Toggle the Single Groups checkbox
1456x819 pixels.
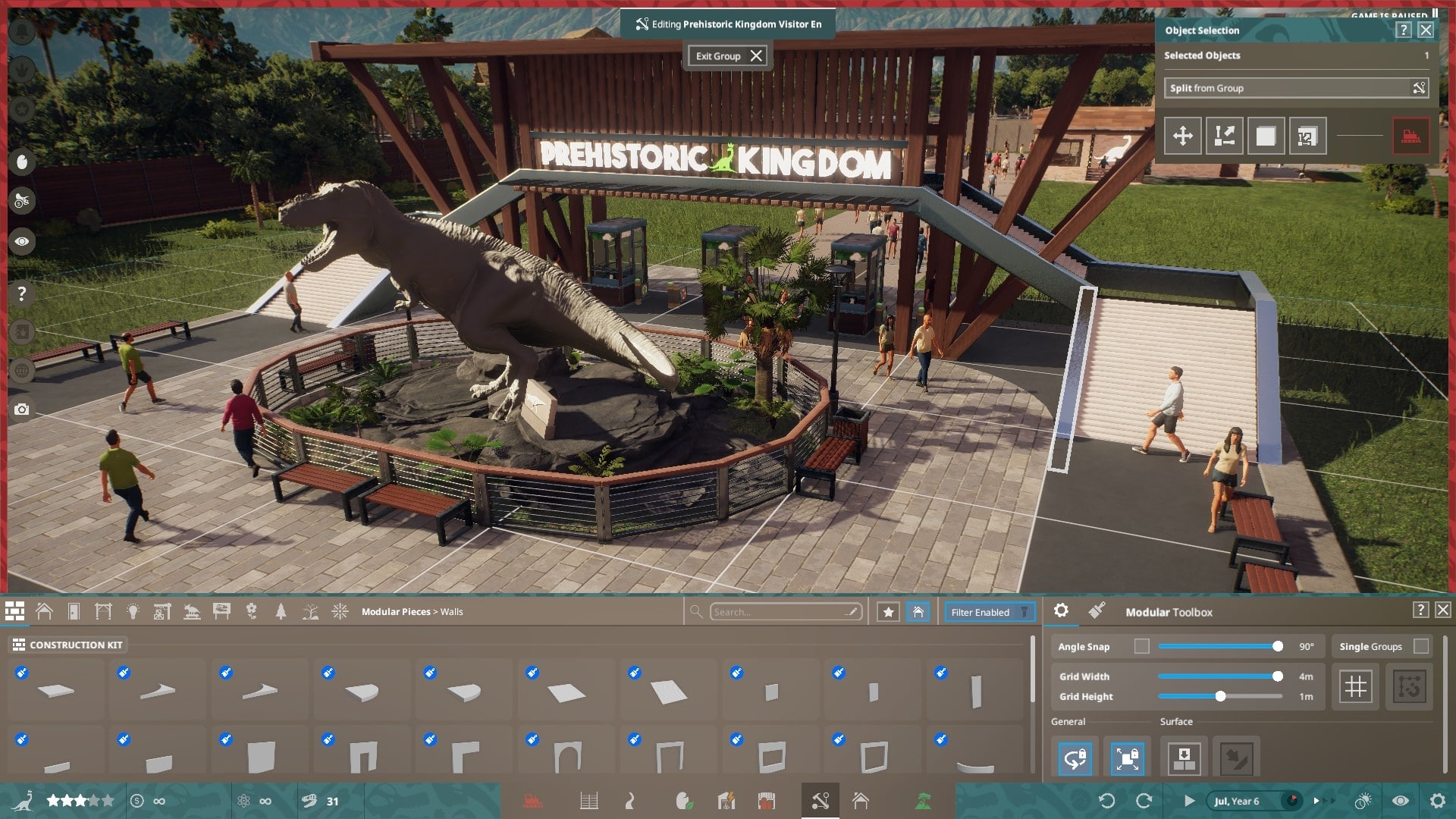click(1421, 646)
